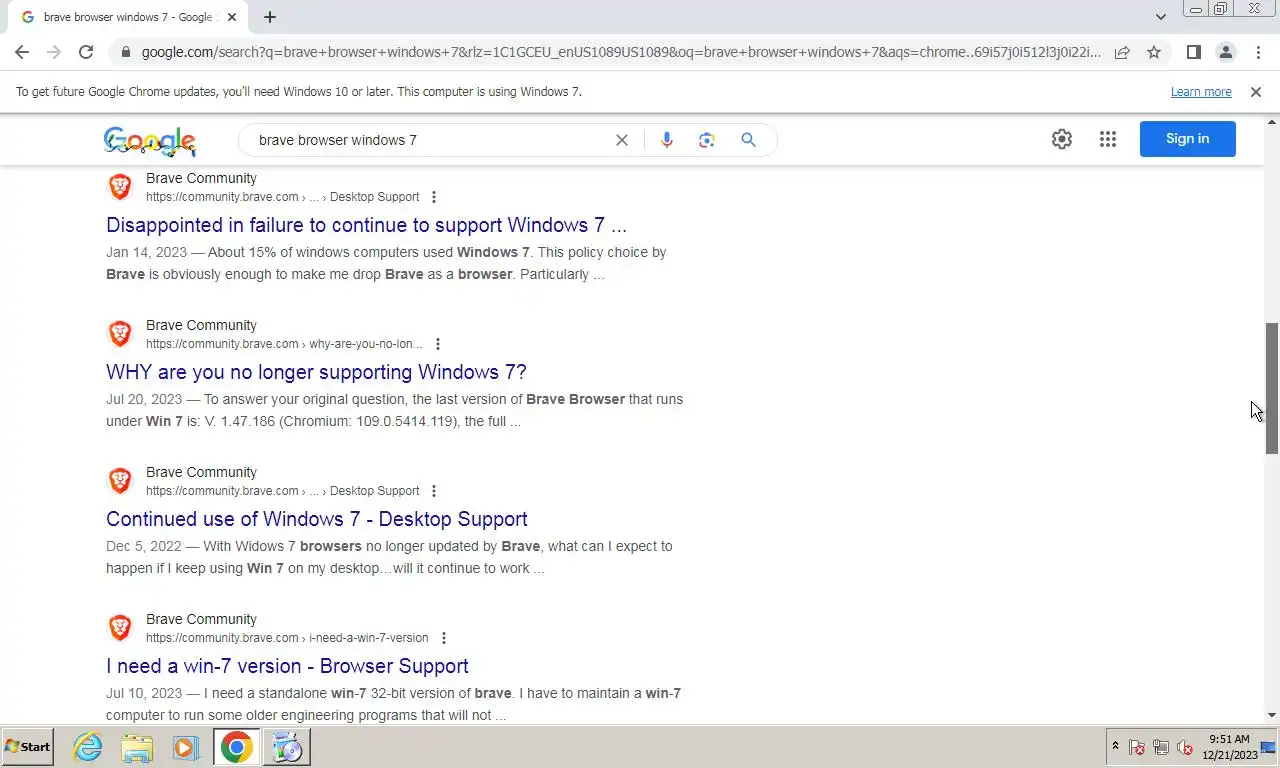The image size is (1280, 768).
Task: Open the tab search dropdown arrow
Action: (x=1160, y=17)
